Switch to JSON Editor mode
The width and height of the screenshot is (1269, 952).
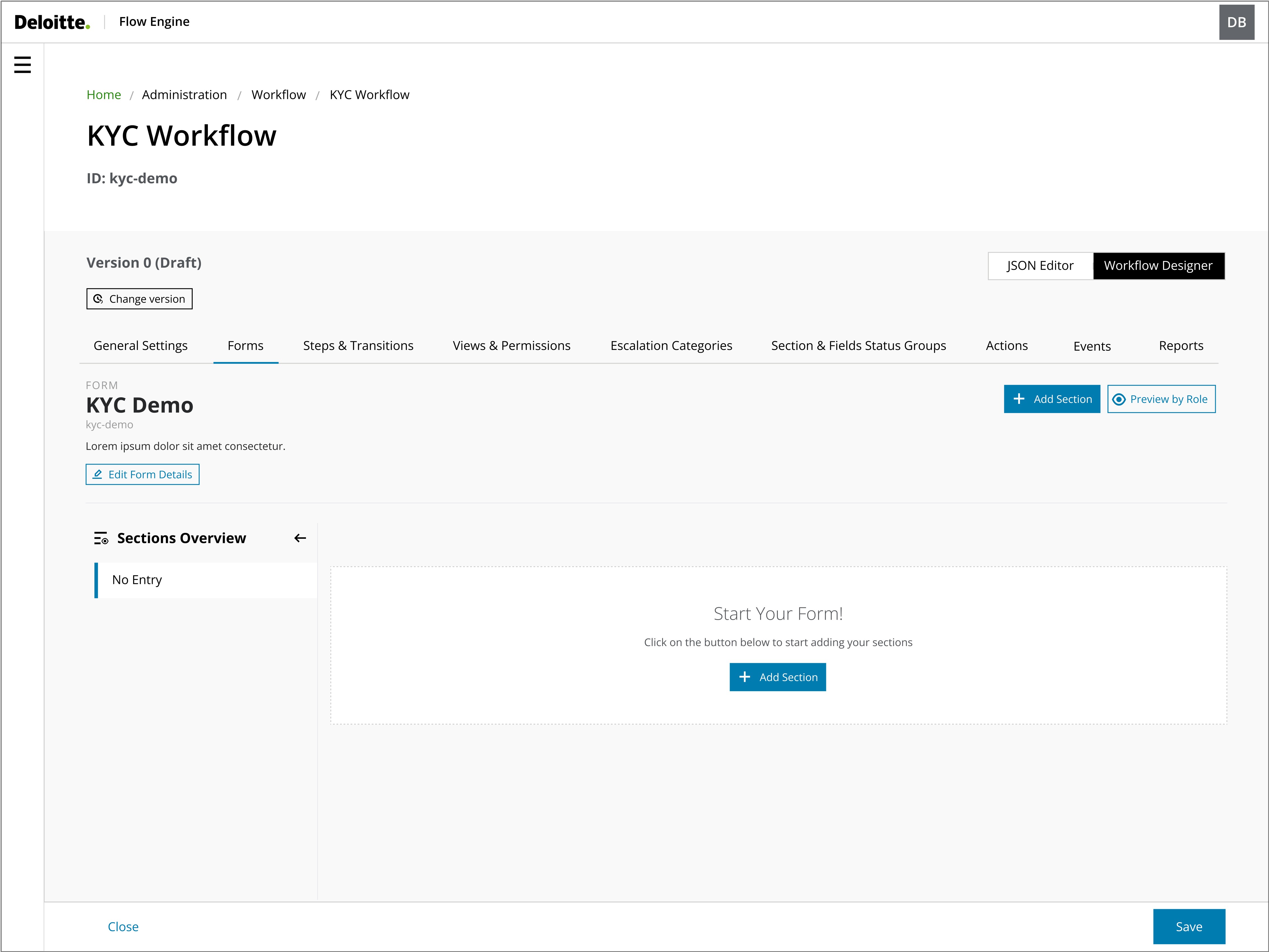[x=1040, y=266]
